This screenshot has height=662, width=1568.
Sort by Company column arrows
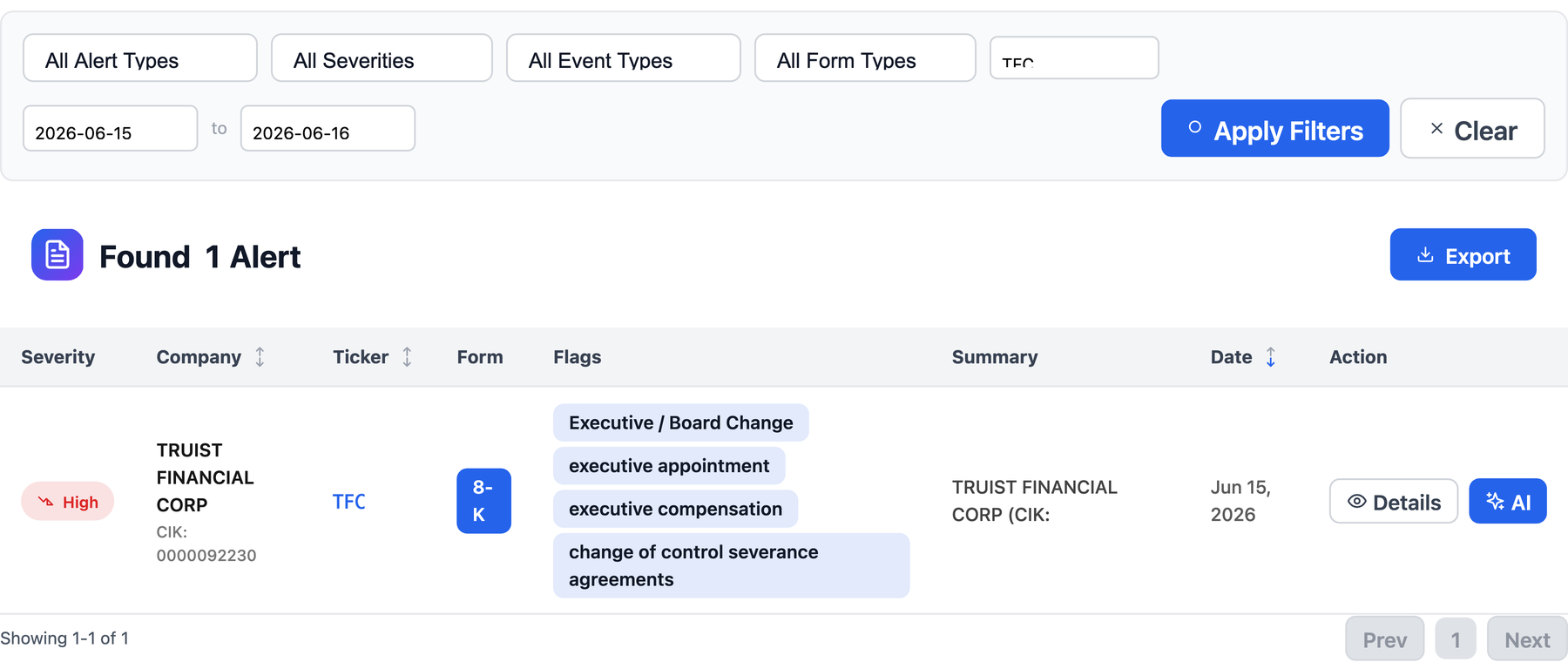260,357
